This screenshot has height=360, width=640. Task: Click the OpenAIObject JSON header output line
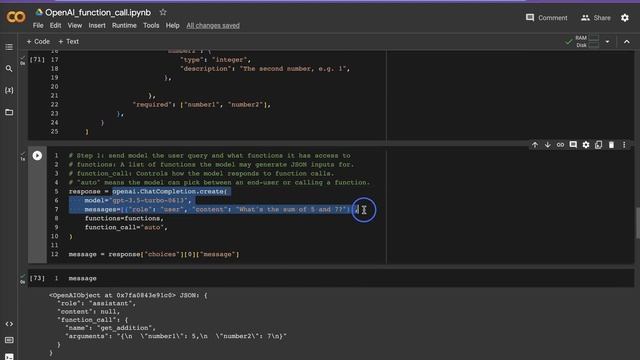(x=128, y=295)
